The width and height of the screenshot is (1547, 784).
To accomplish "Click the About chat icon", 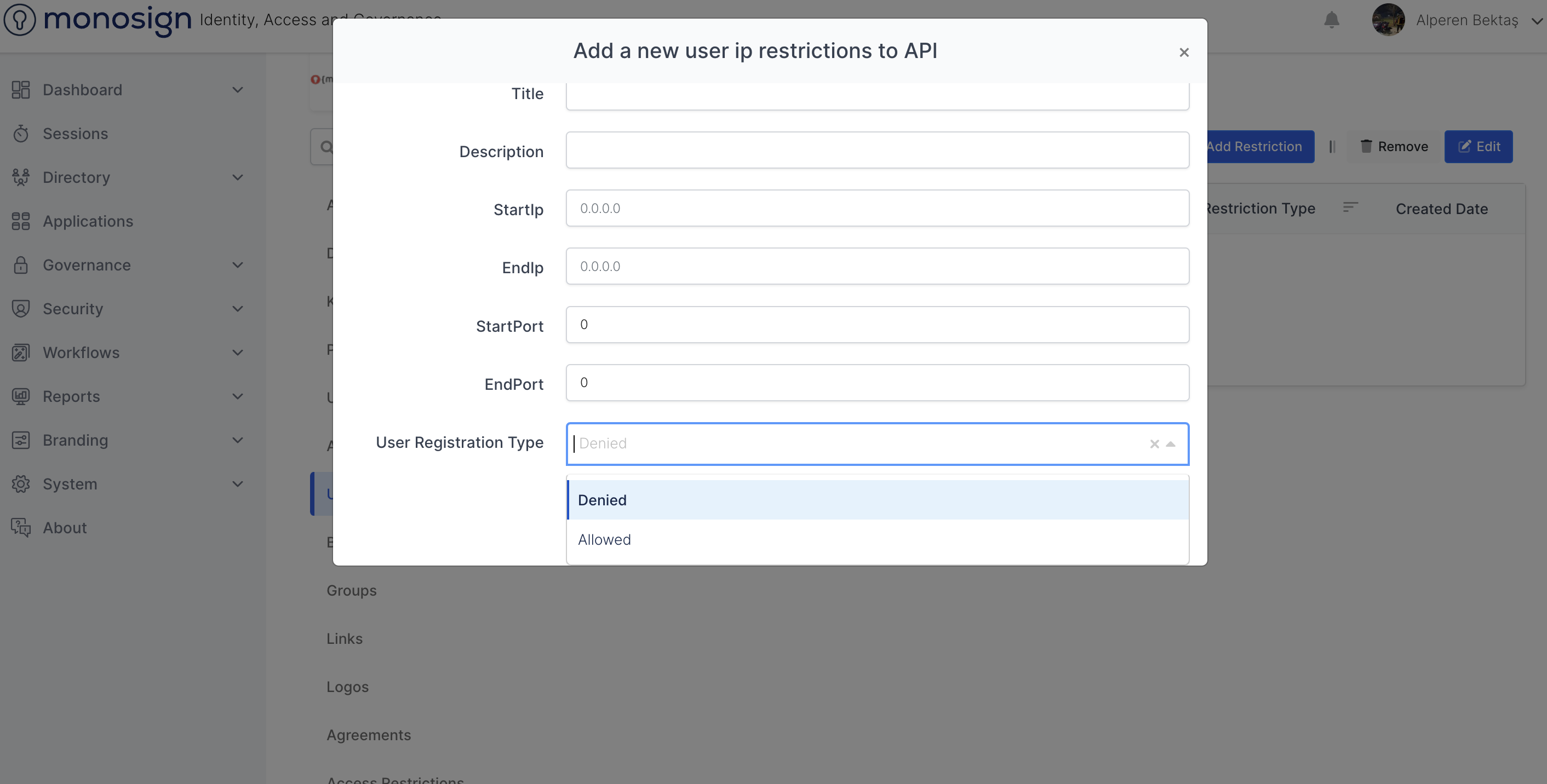I will [x=20, y=528].
